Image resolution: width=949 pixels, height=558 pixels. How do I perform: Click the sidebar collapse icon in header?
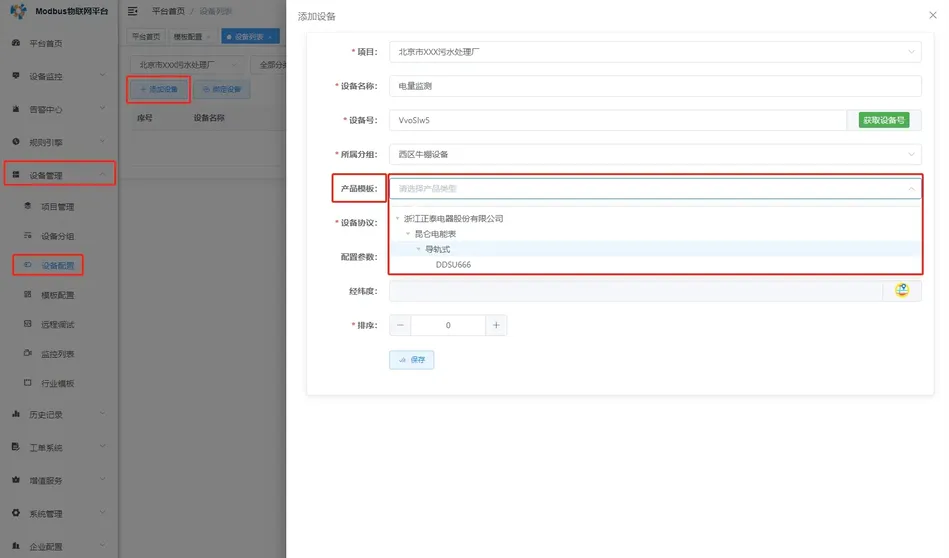click(133, 11)
